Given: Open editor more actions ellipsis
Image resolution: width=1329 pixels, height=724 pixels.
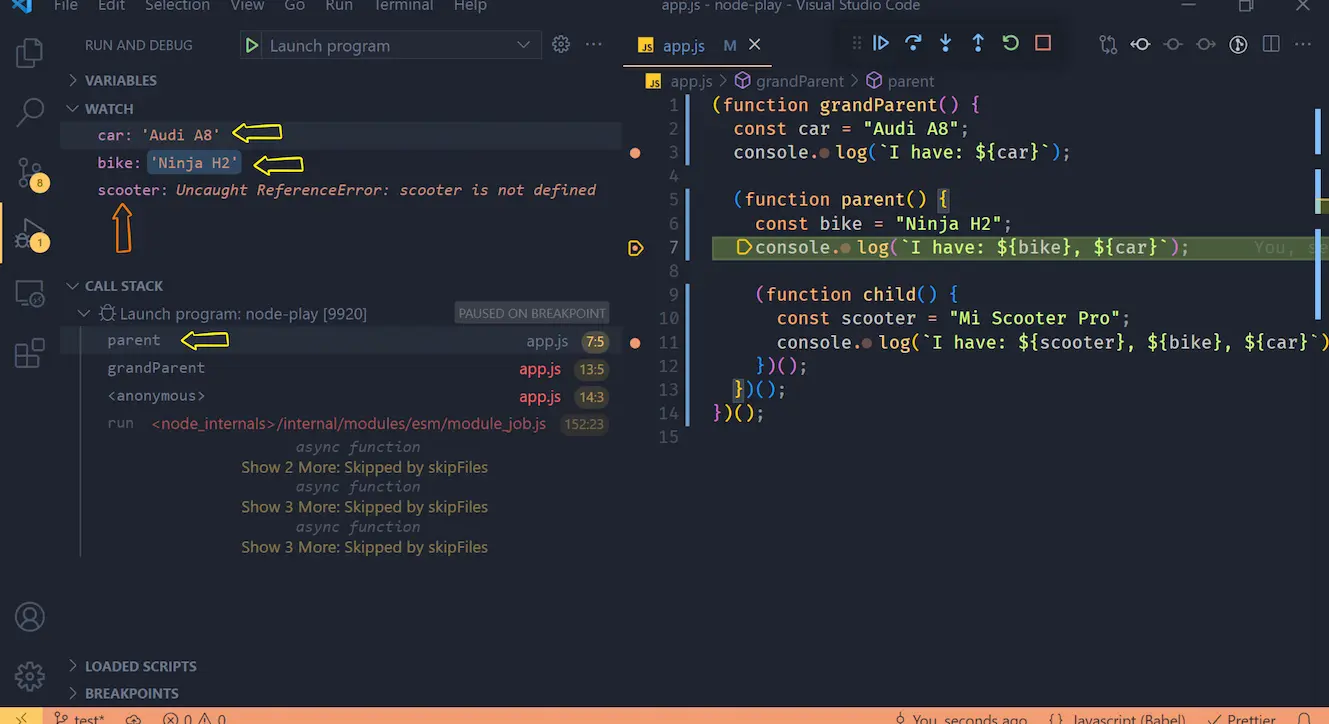Looking at the screenshot, I should [1304, 44].
